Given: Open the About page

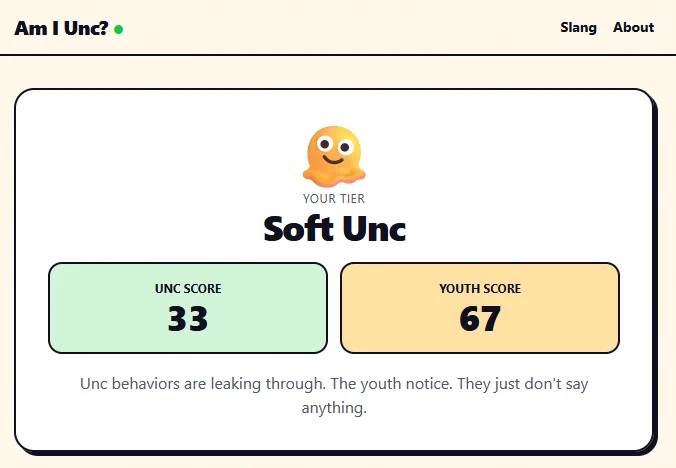Looking at the screenshot, I should (x=633, y=27).
